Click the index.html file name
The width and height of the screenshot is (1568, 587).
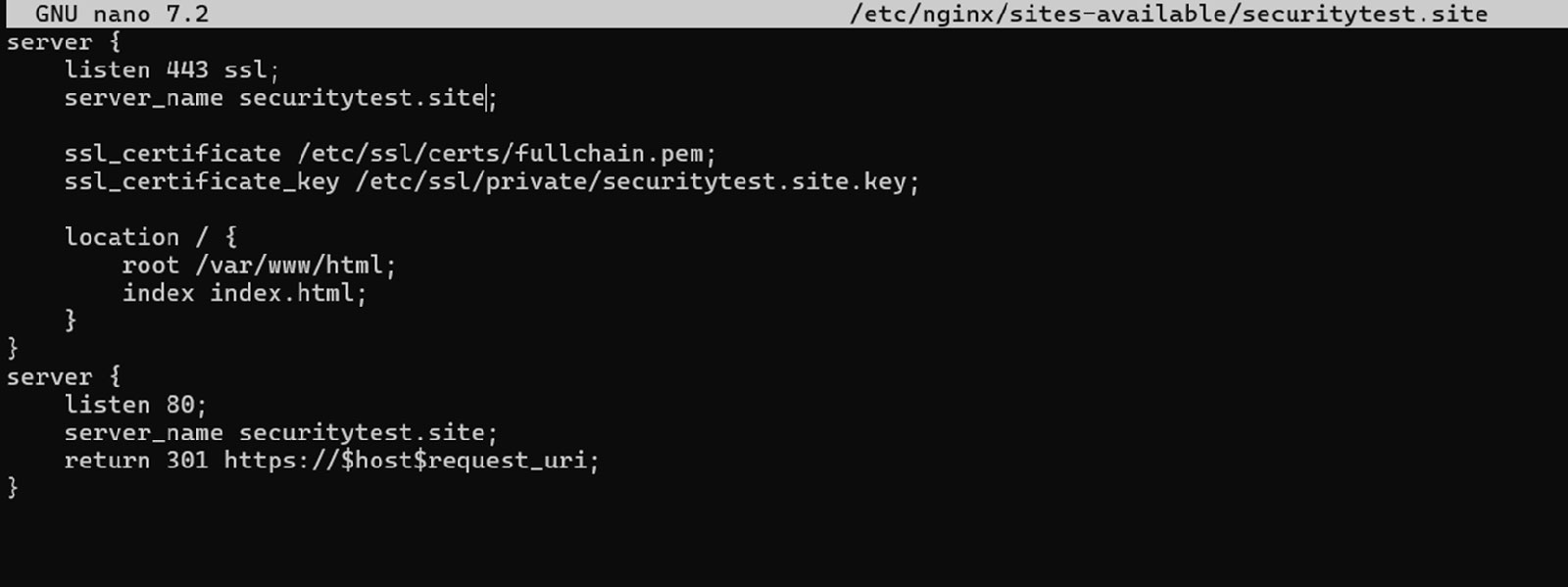coord(281,293)
